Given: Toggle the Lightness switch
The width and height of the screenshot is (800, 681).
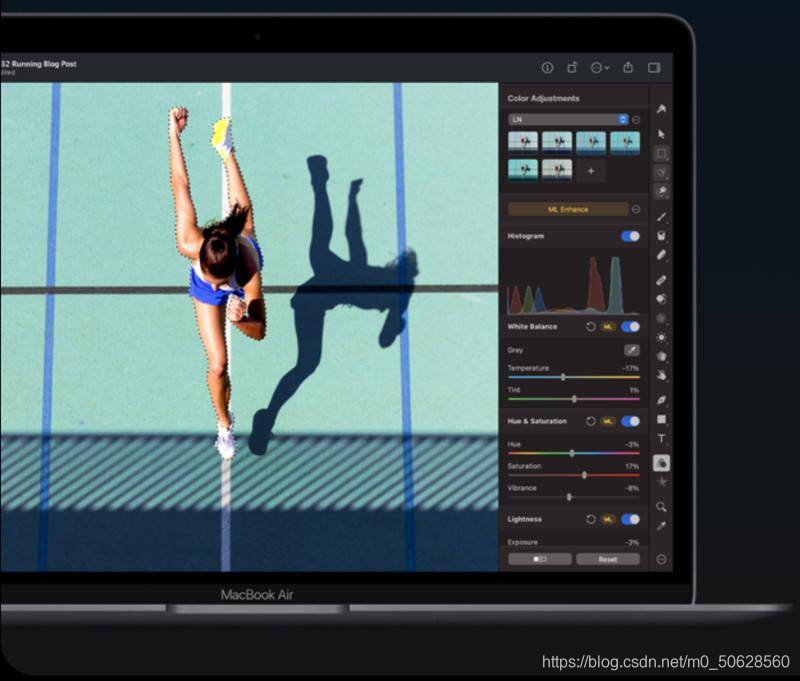Looking at the screenshot, I should tap(630, 519).
